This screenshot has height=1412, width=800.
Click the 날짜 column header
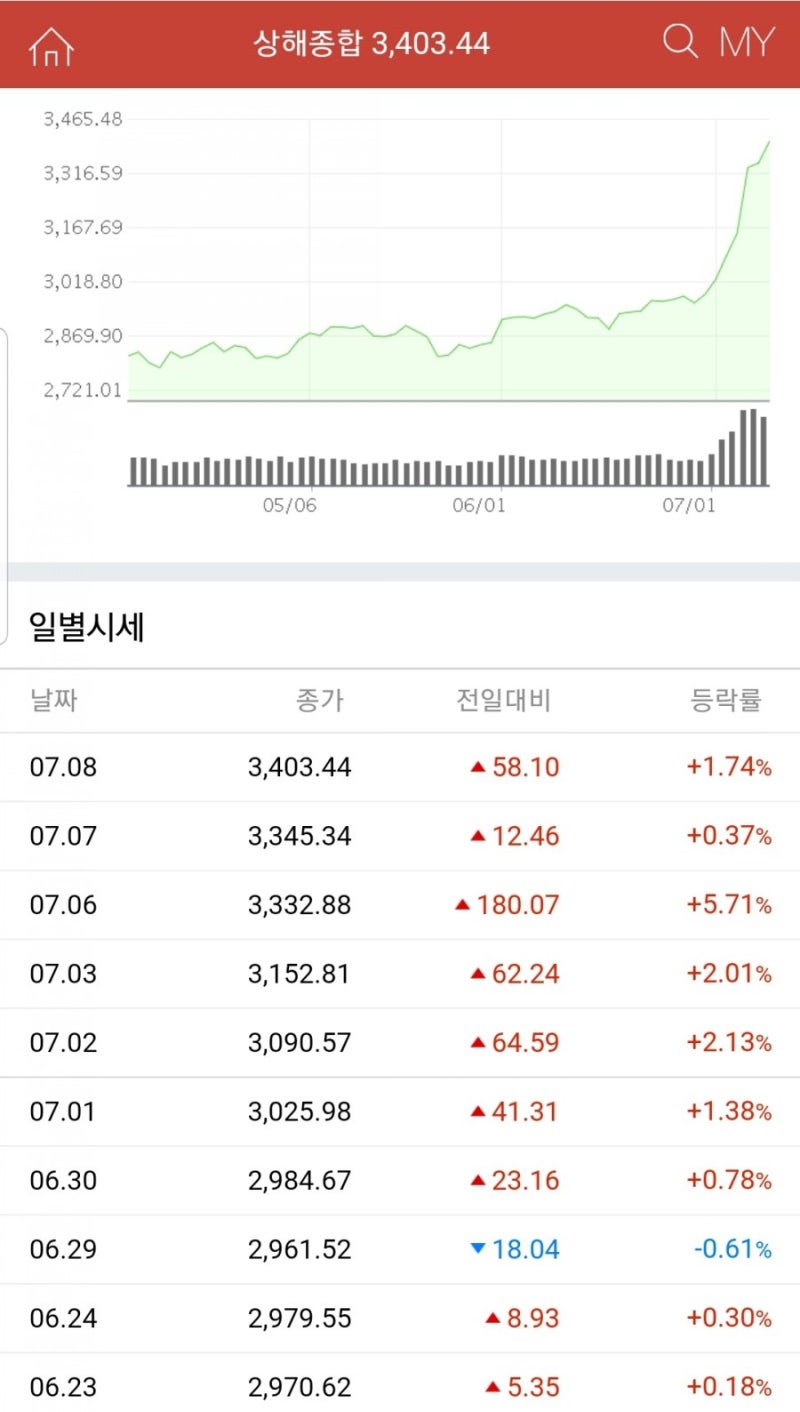(x=54, y=701)
